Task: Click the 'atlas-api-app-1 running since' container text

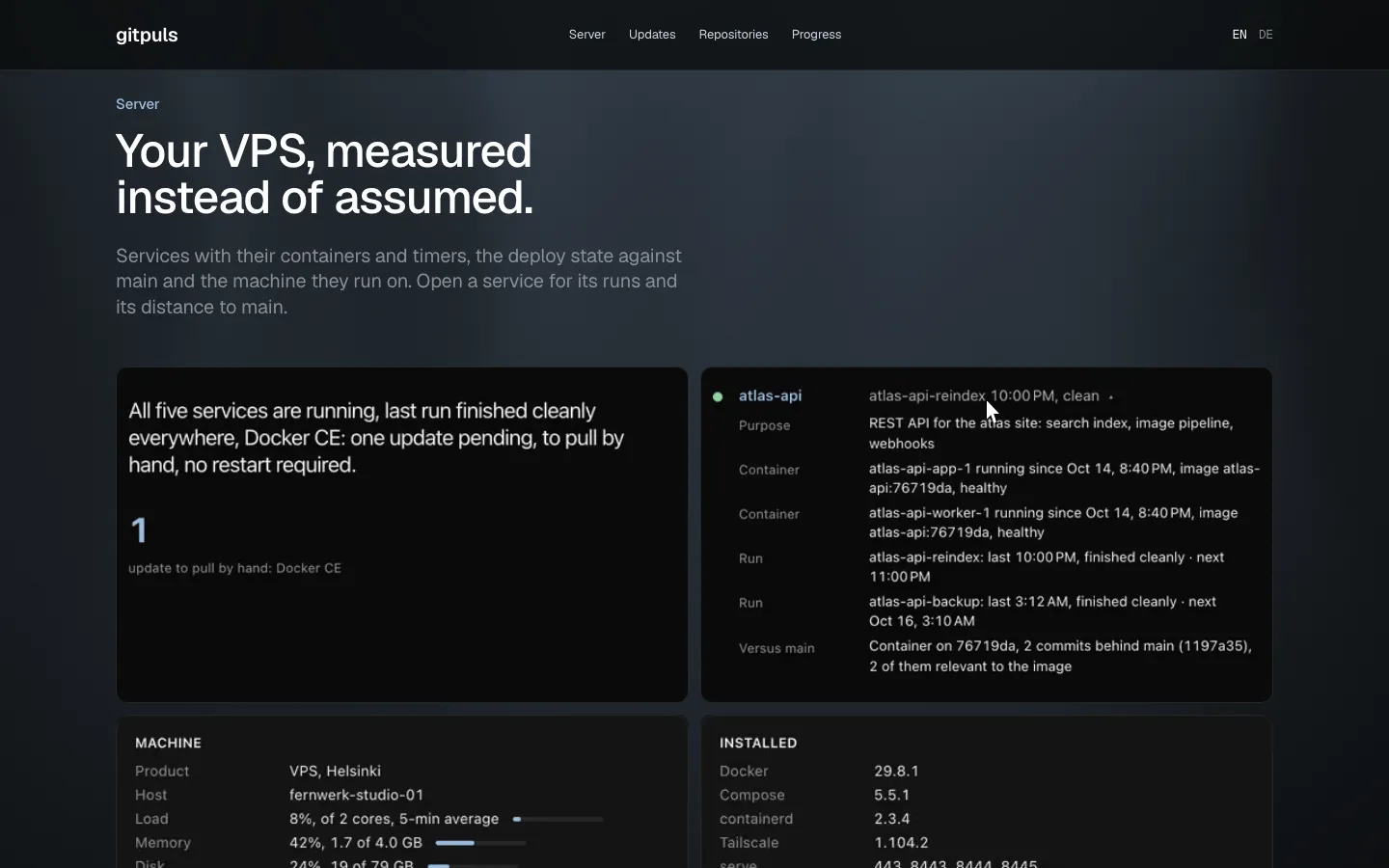Action: (x=1064, y=478)
